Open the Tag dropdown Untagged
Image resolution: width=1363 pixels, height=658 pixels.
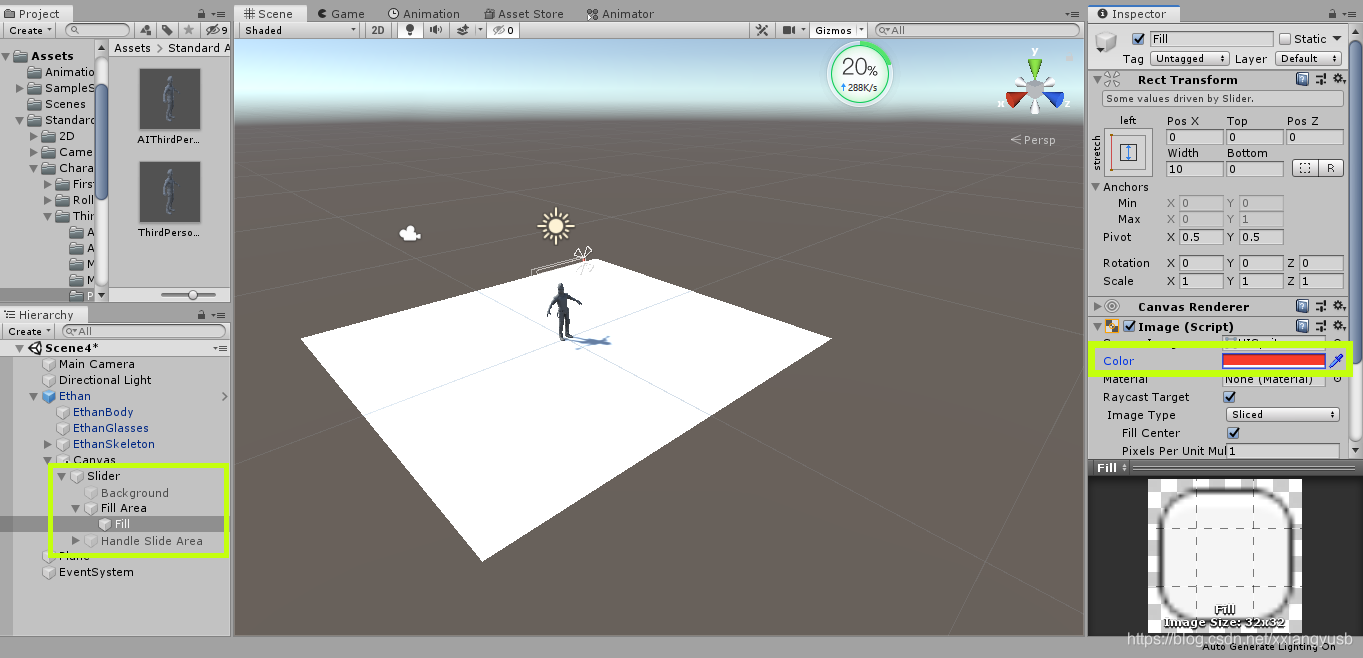[x=1190, y=59]
